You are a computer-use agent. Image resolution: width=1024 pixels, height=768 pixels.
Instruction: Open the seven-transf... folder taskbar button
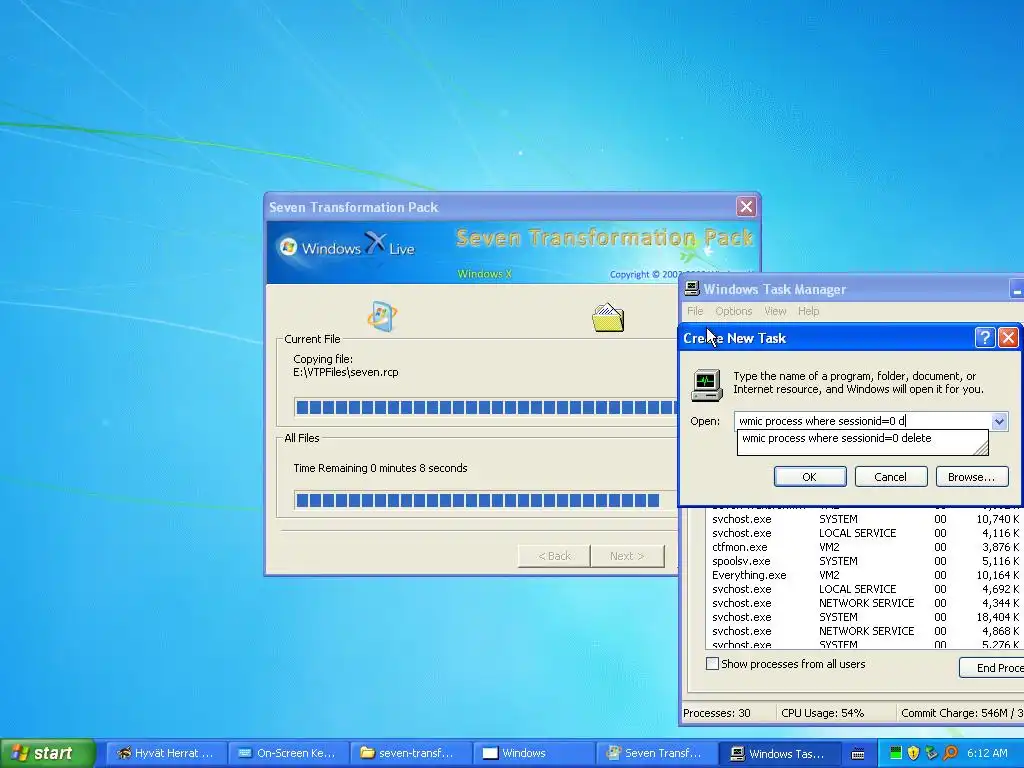411,753
